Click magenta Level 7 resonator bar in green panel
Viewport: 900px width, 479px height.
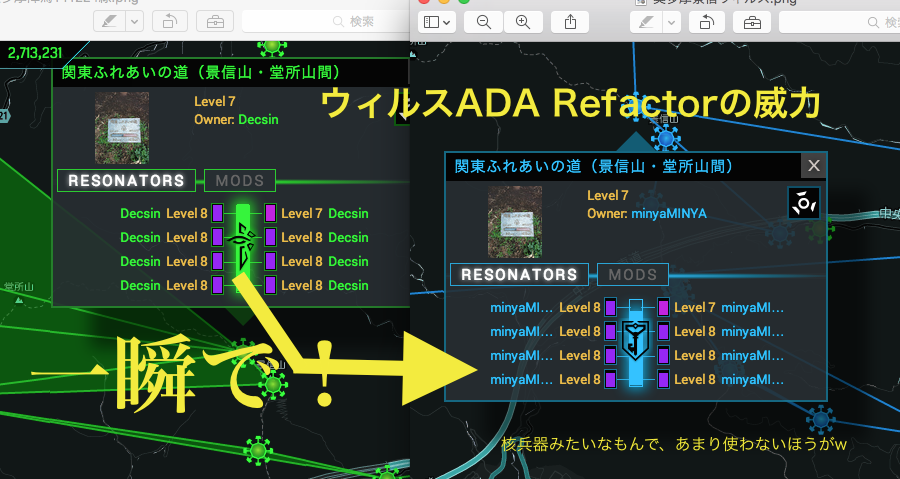(x=270, y=213)
